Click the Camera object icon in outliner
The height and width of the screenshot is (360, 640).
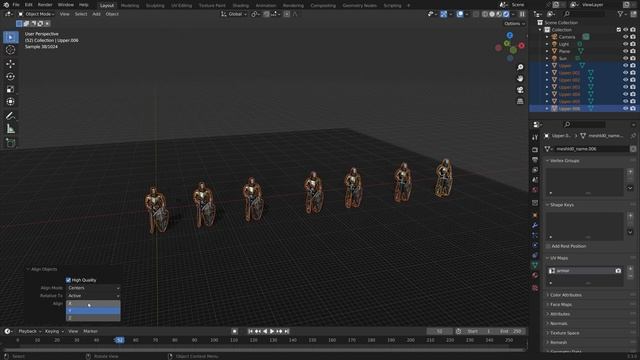point(555,37)
